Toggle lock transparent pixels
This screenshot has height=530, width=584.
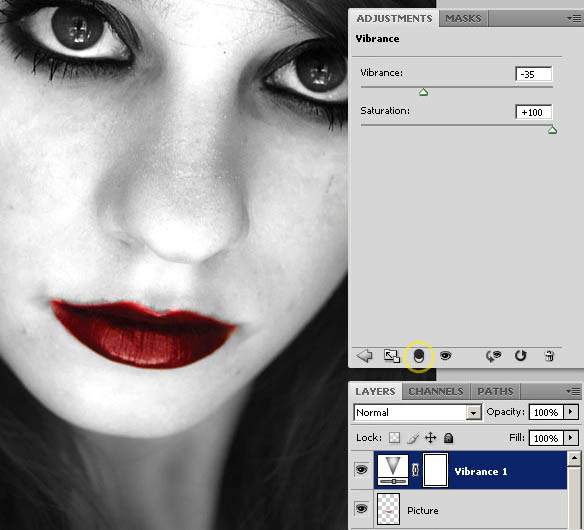click(394, 438)
